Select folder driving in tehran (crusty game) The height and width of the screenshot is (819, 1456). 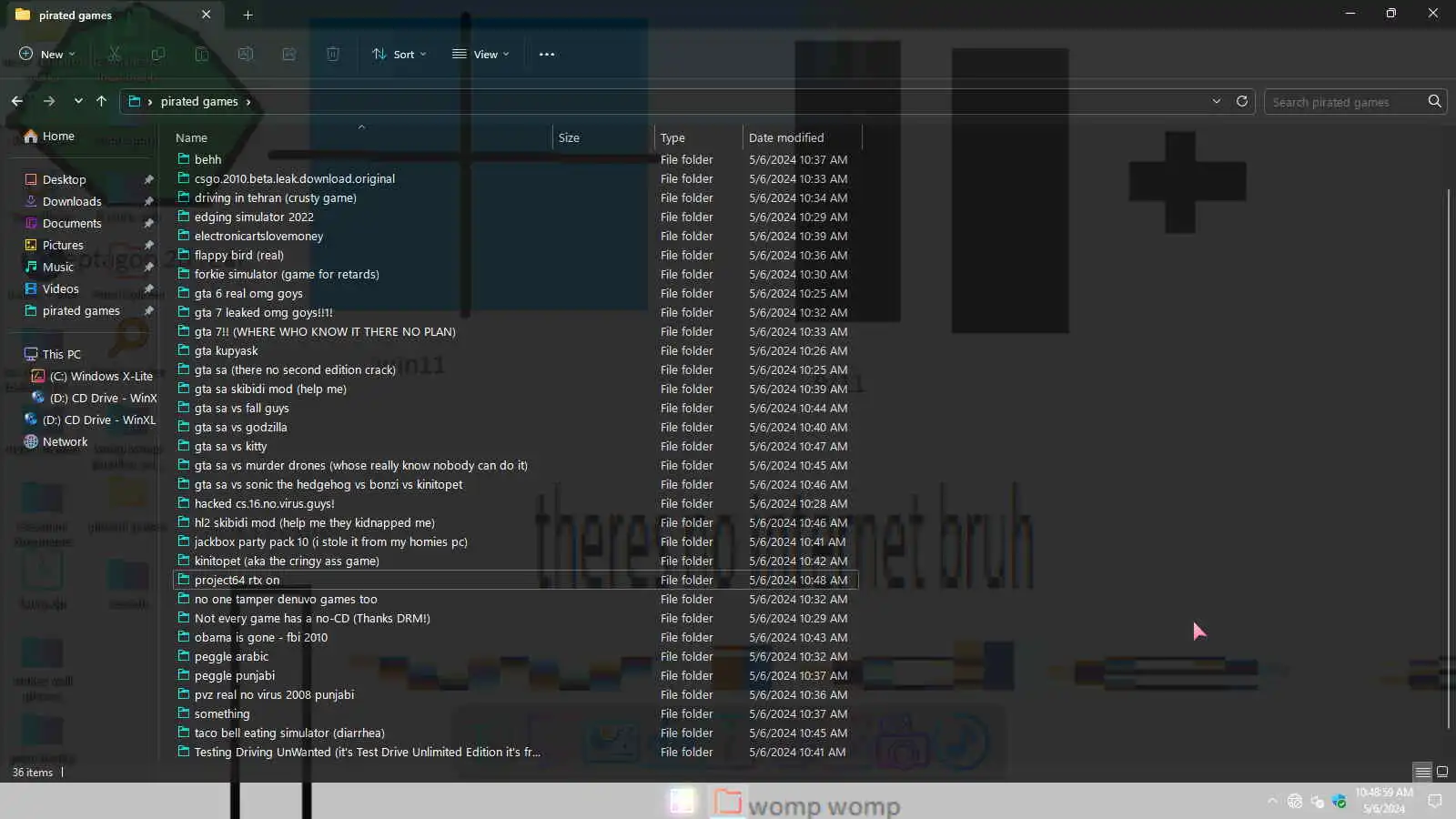(x=515, y=197)
